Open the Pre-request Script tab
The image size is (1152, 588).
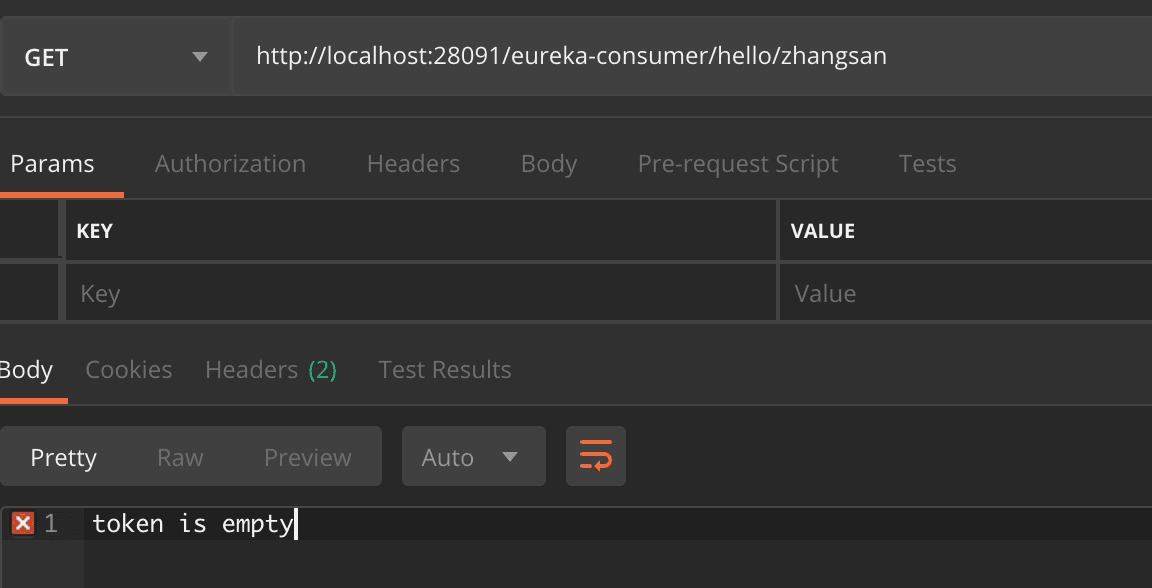(x=738, y=164)
